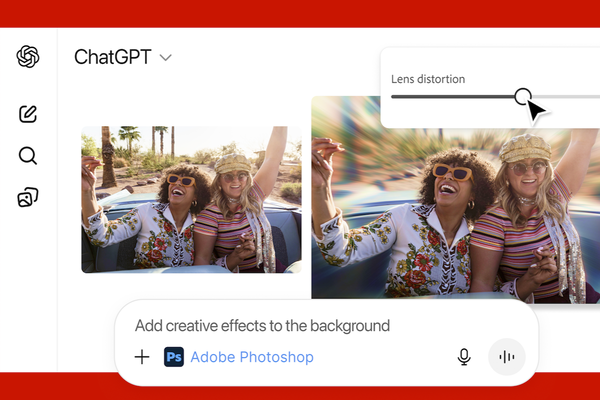Open search chats with the magnifier icon
Image resolution: width=600 pixels, height=400 pixels.
click(x=28, y=155)
